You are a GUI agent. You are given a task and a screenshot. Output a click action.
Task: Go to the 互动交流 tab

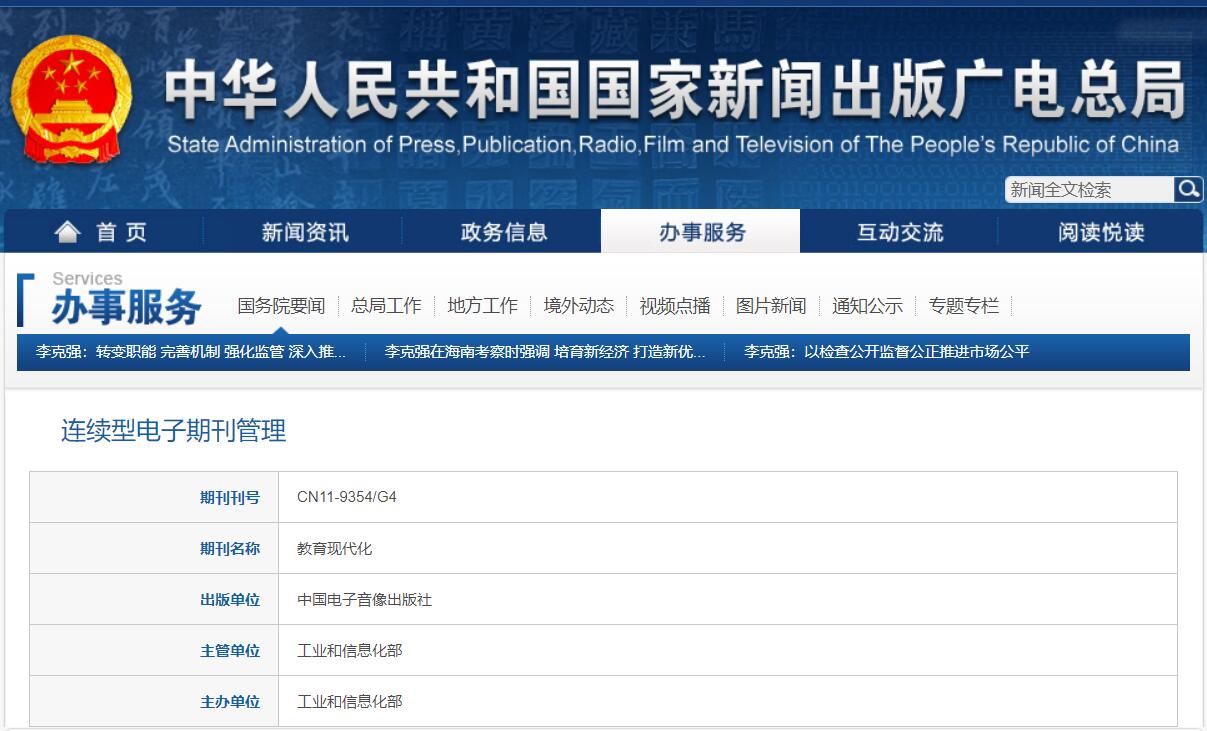[900, 232]
